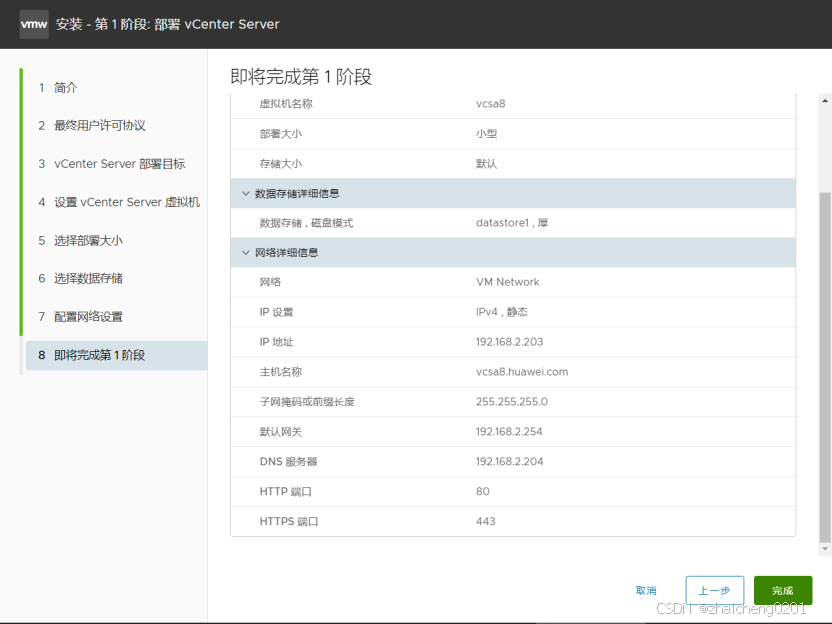The width and height of the screenshot is (832, 624).
Task: Click the 上一步 button
Action: [x=714, y=591]
